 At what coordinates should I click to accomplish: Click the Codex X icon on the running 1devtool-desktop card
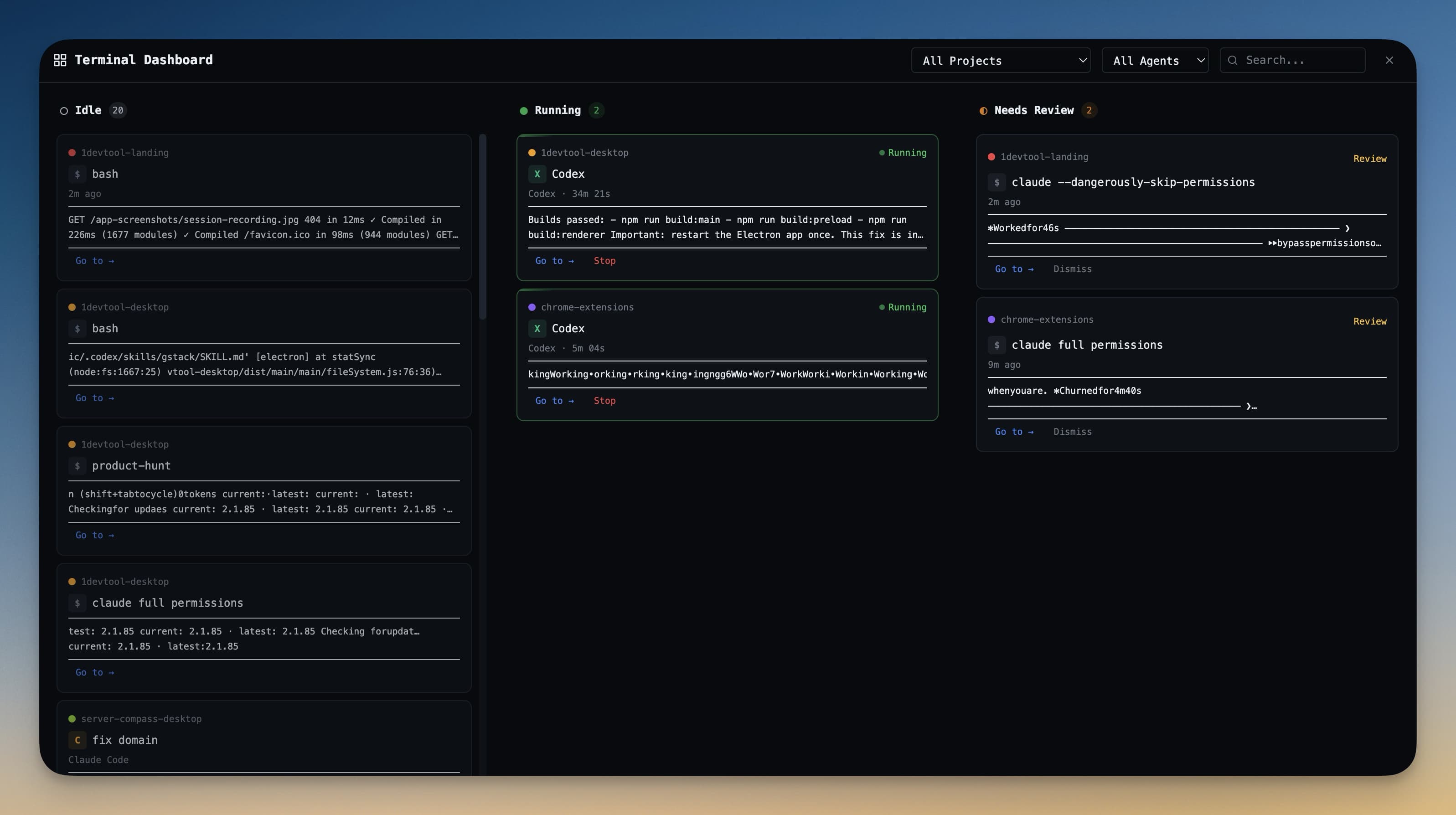click(x=537, y=174)
